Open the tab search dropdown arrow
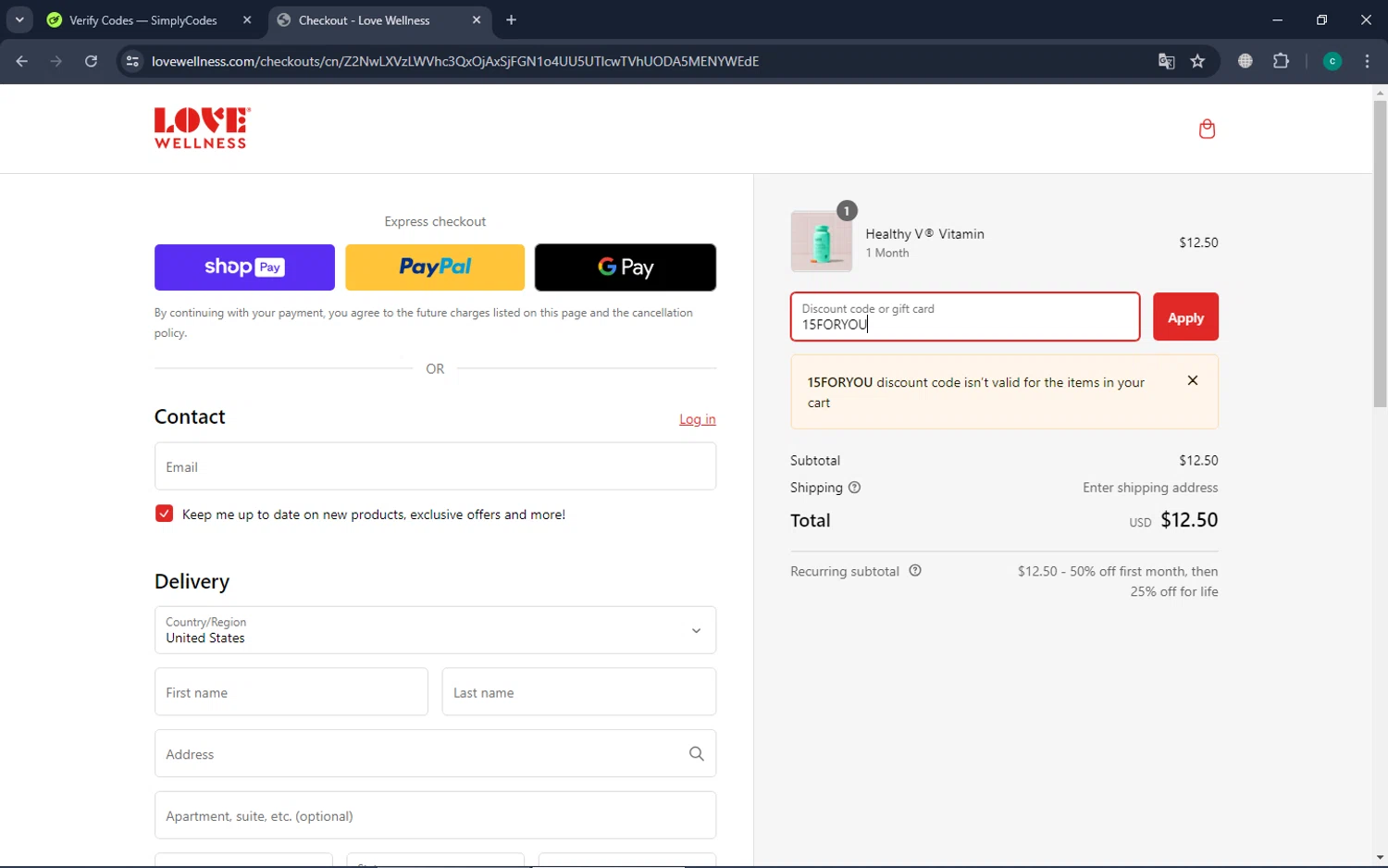 19,19
